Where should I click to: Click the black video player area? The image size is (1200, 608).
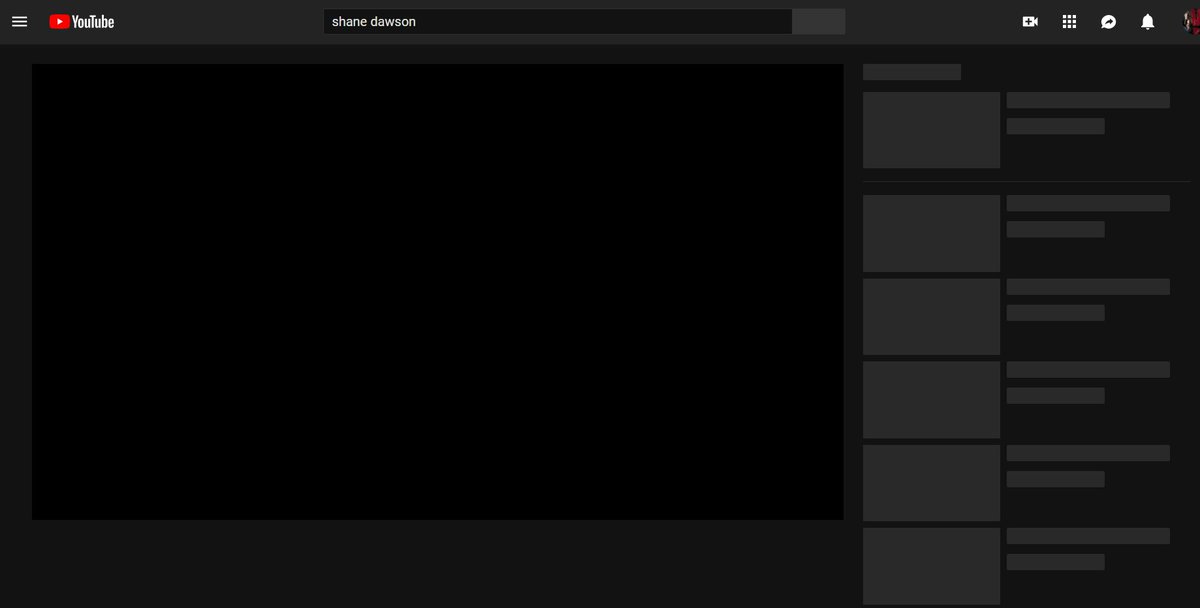438,292
